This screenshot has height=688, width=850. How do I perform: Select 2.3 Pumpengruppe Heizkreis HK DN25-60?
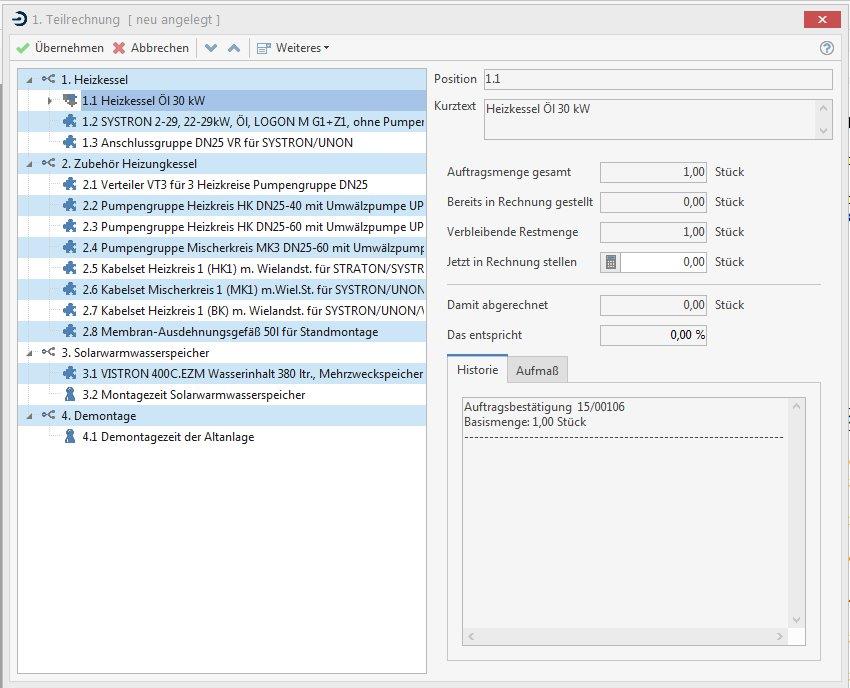coord(222,227)
